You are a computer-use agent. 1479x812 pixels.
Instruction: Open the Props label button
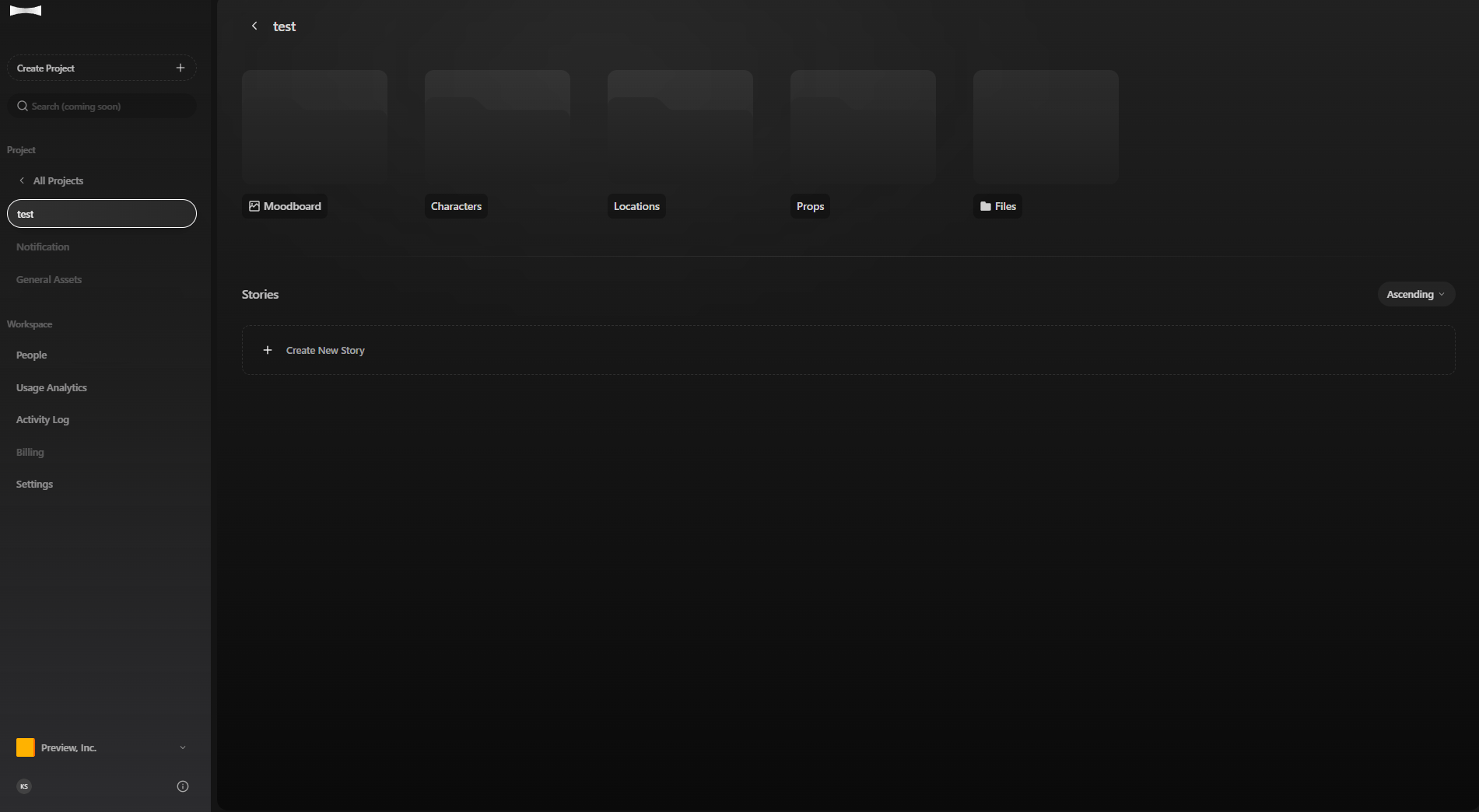pyautogui.click(x=810, y=206)
